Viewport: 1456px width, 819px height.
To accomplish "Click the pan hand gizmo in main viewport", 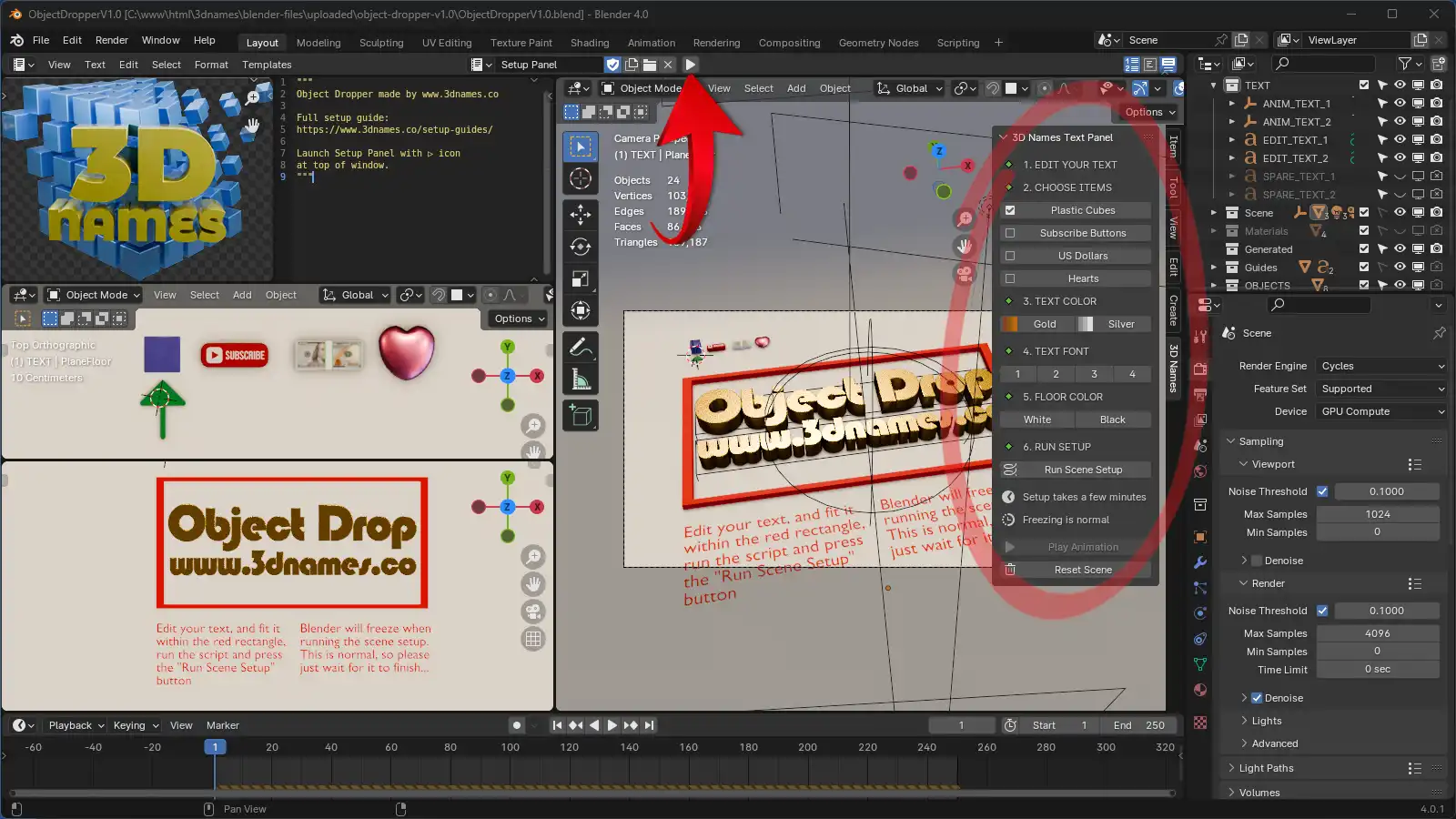I will (965, 246).
